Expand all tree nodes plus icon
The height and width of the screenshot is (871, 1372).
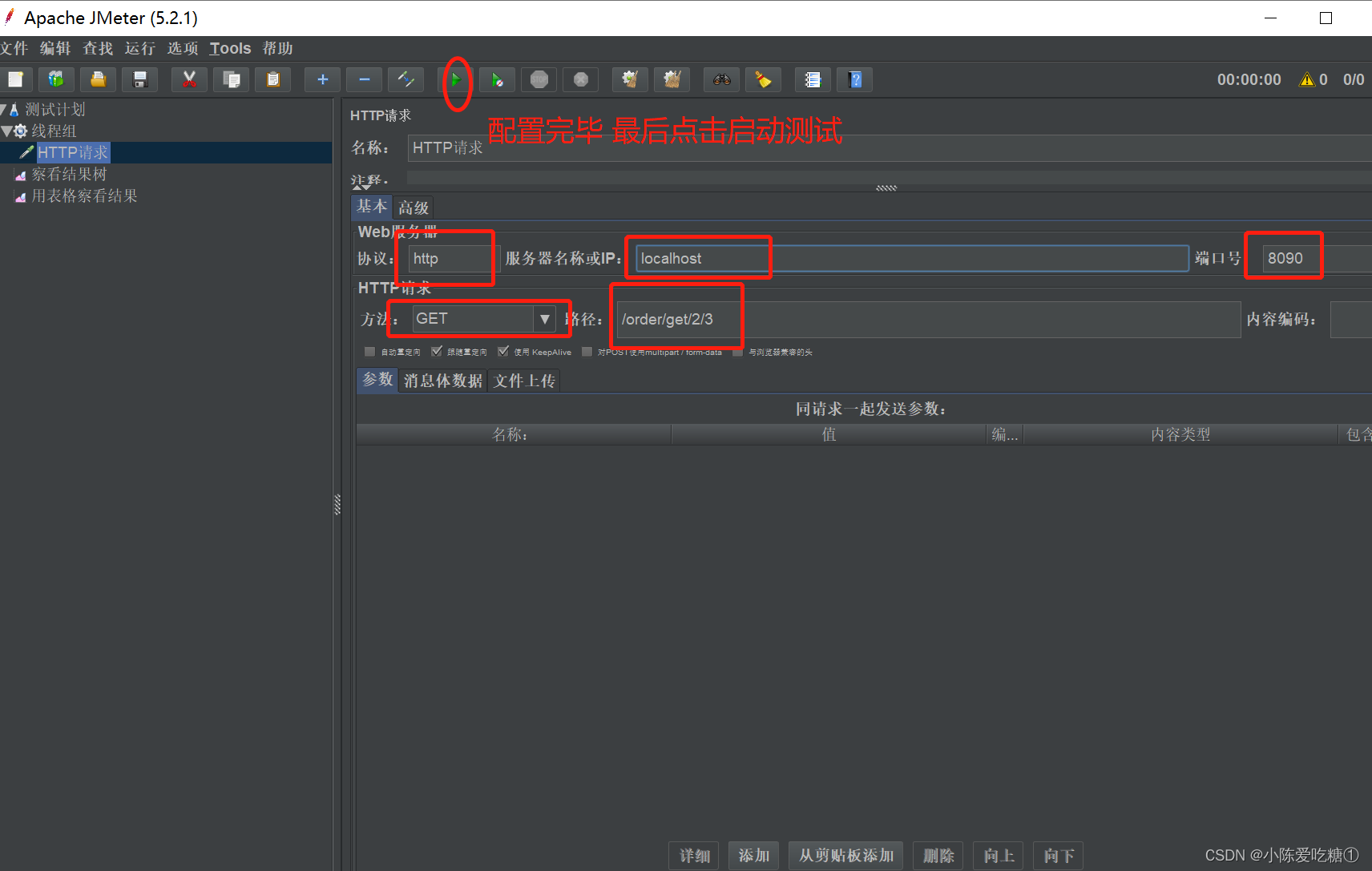[323, 79]
